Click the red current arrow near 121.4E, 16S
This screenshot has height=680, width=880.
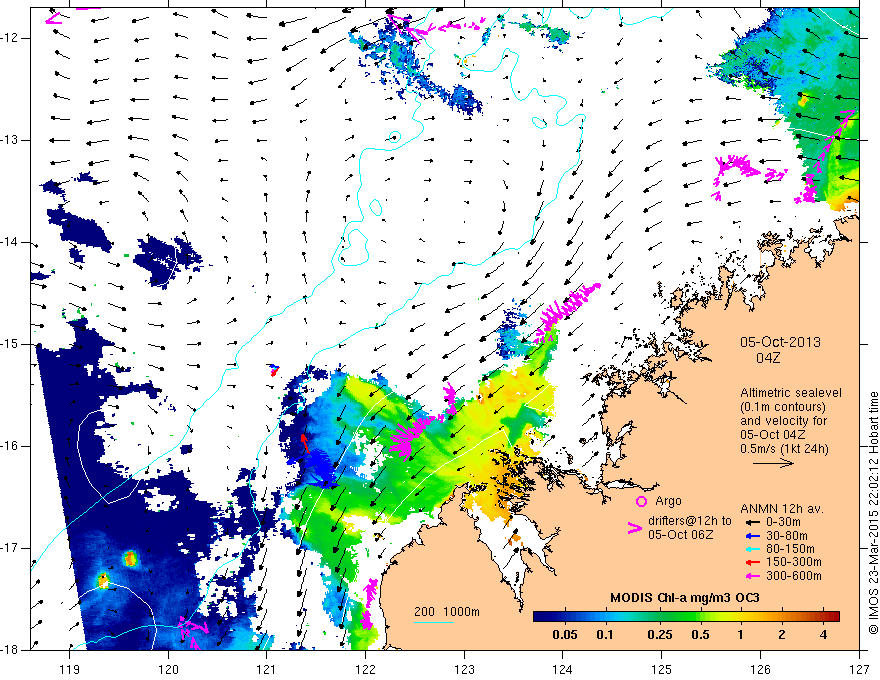(x=305, y=443)
